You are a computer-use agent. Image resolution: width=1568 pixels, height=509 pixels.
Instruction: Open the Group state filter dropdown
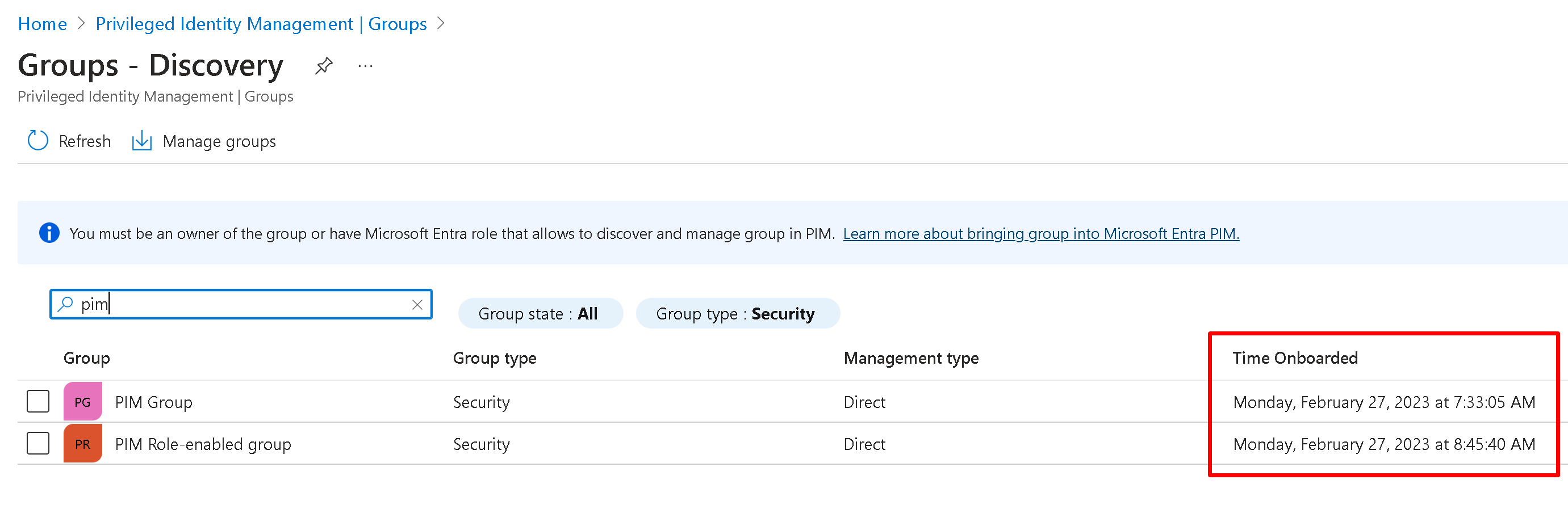coord(540,314)
